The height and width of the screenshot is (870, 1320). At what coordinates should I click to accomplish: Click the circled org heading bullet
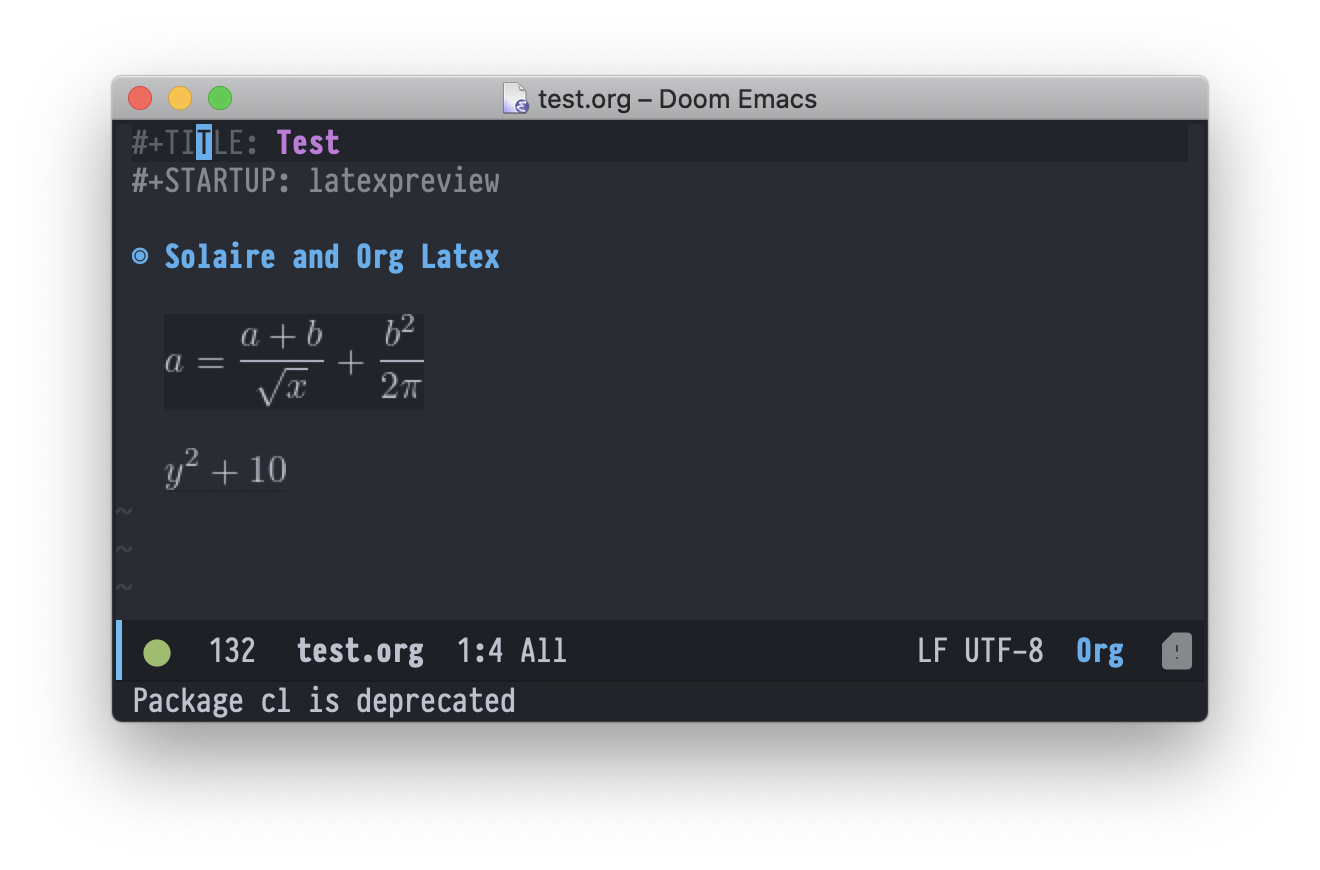coord(139,256)
